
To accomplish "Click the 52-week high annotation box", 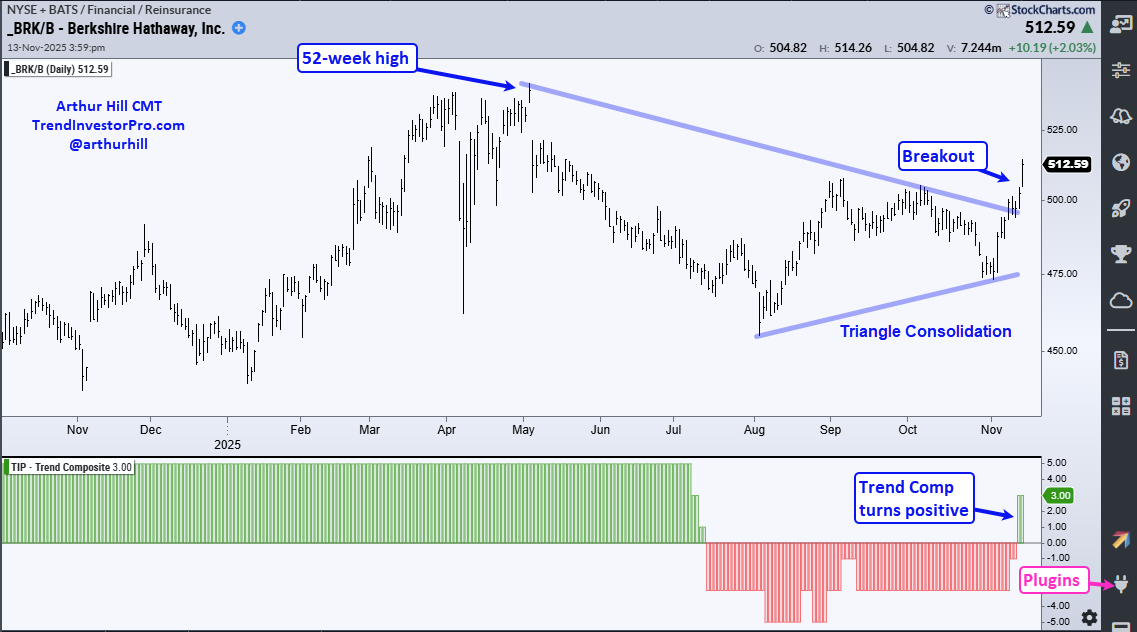I will [x=355, y=58].
